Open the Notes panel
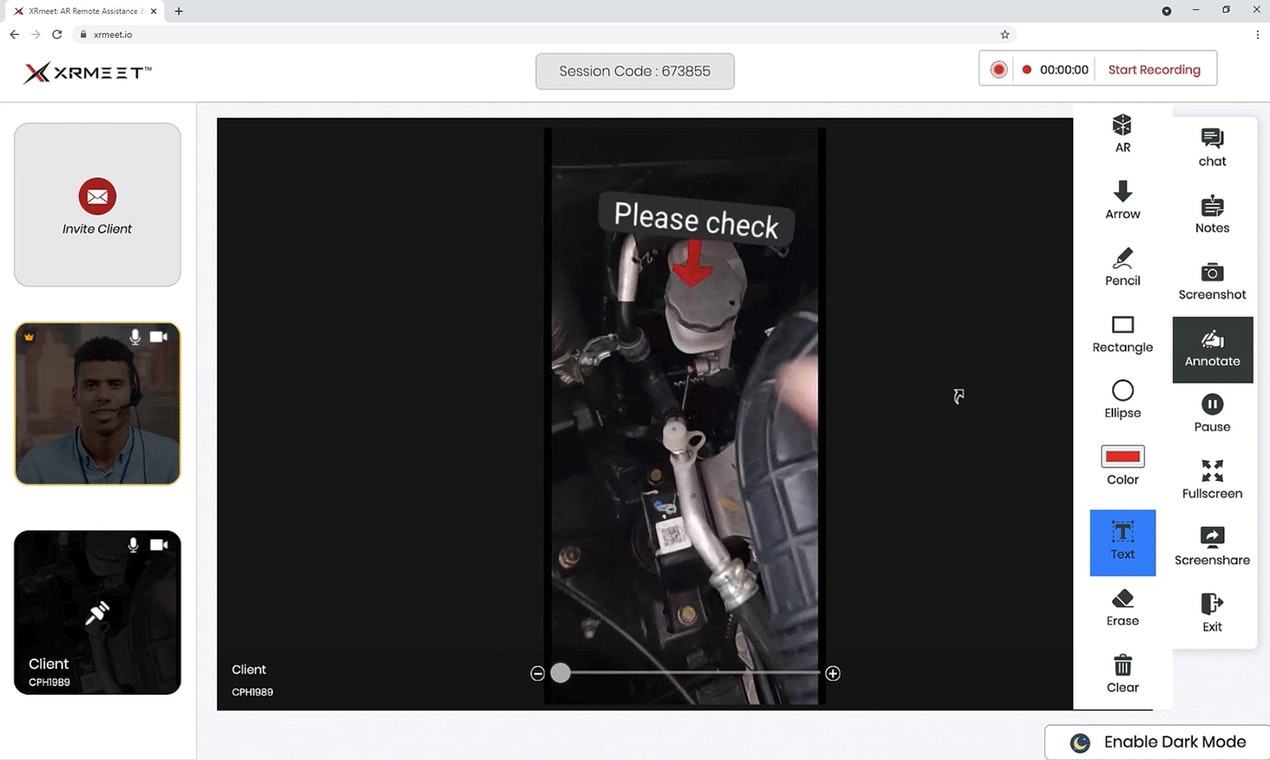 [x=1212, y=214]
